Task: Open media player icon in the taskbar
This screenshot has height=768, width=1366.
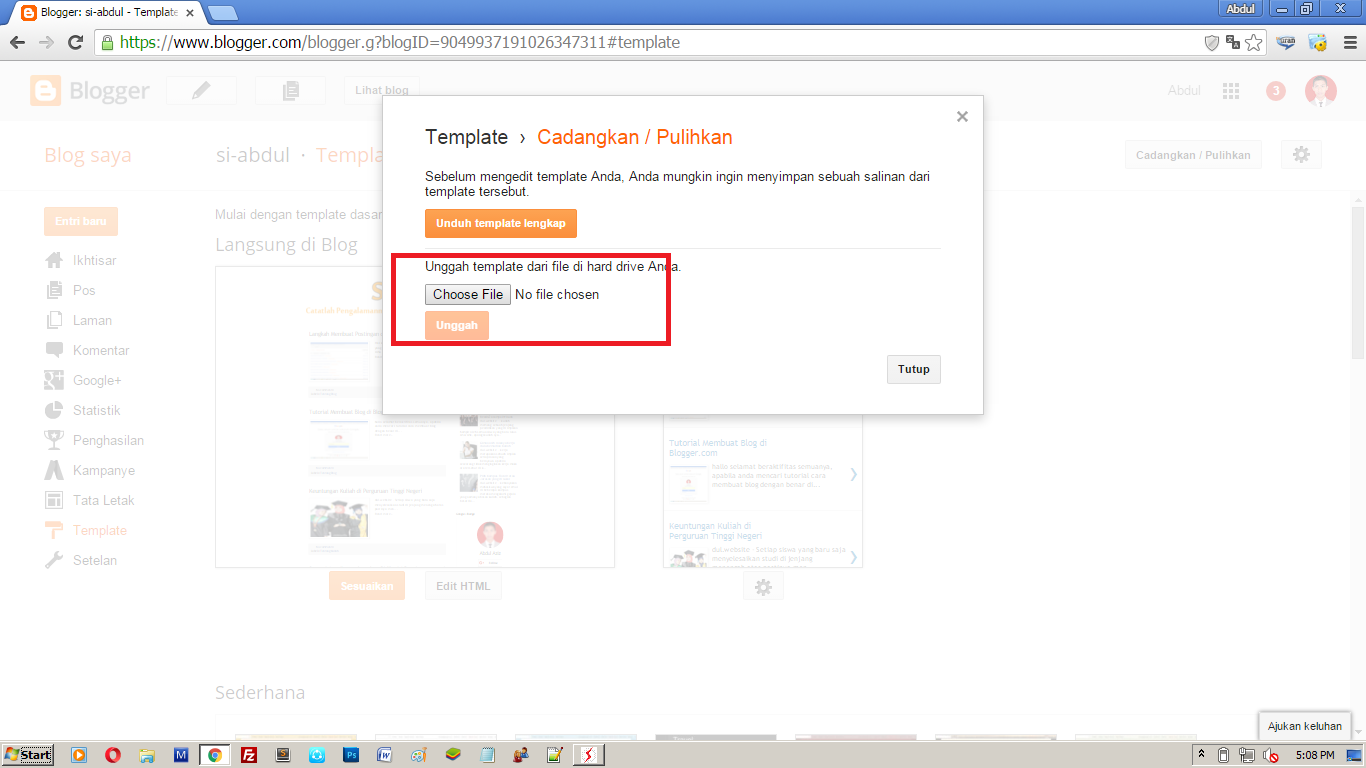Action: click(78, 755)
